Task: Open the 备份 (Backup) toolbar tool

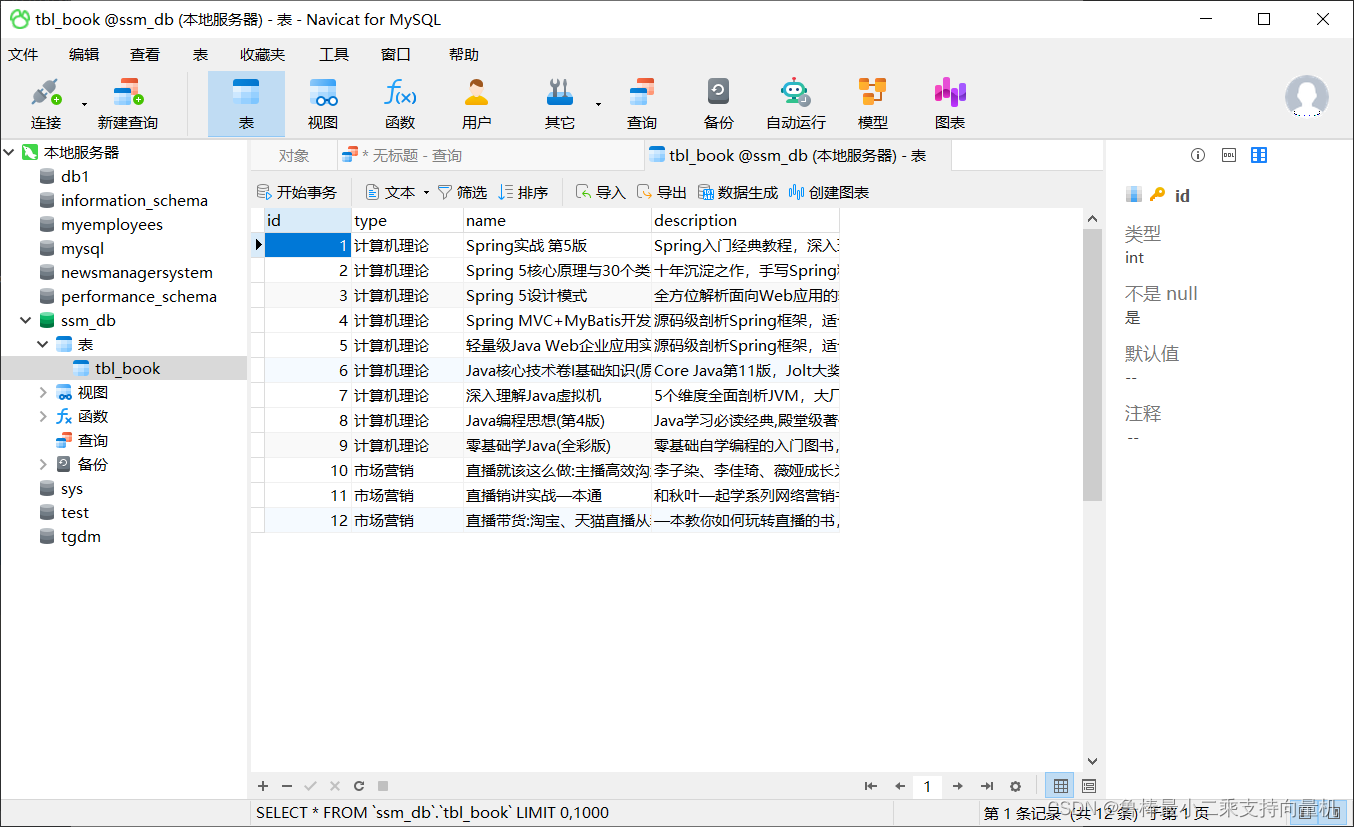Action: pos(719,104)
